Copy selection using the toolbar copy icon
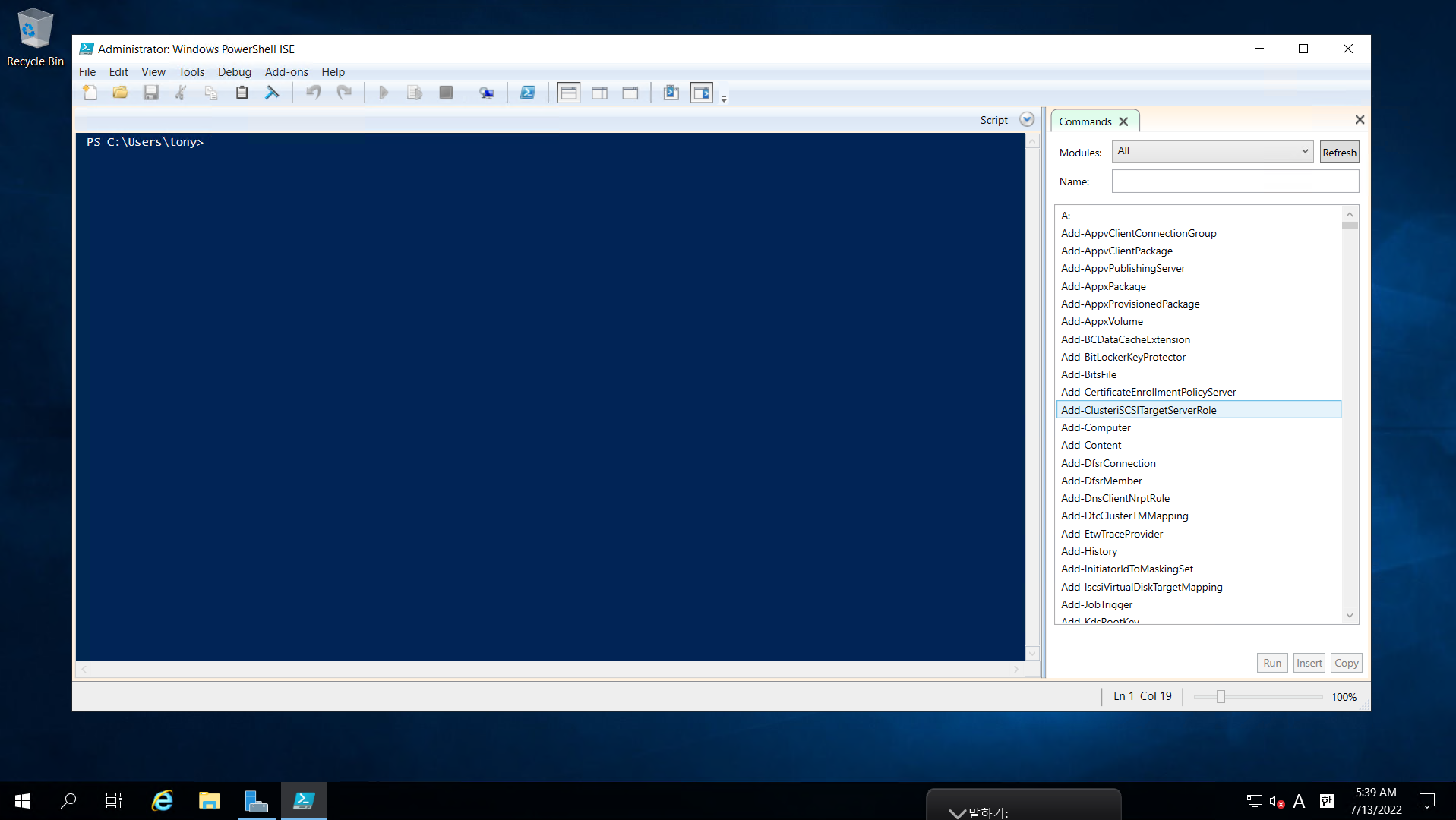This screenshot has height=820, width=1456. click(x=211, y=93)
